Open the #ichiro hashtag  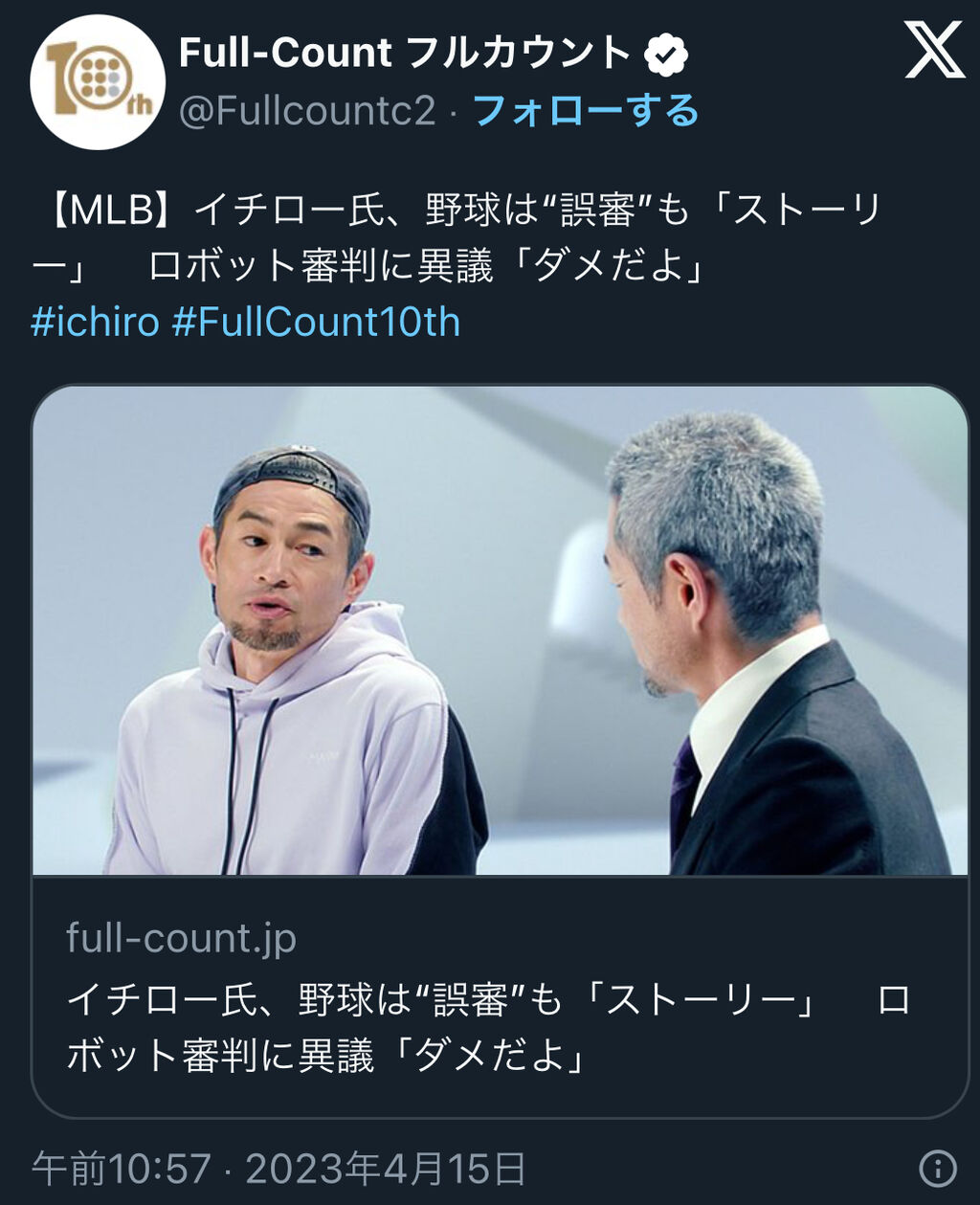[95, 322]
